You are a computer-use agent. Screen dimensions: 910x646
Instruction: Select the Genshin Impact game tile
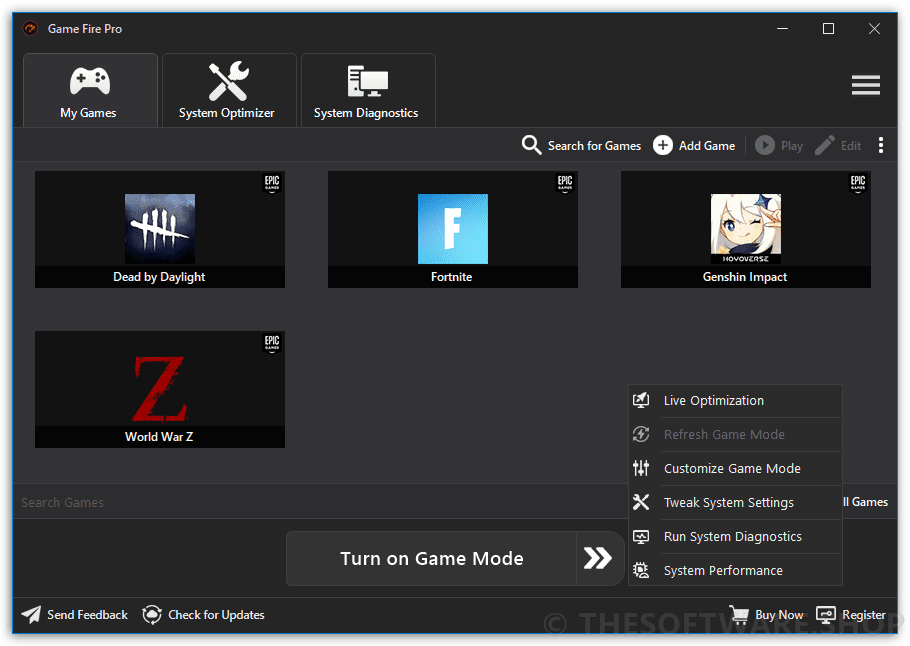[x=746, y=229]
